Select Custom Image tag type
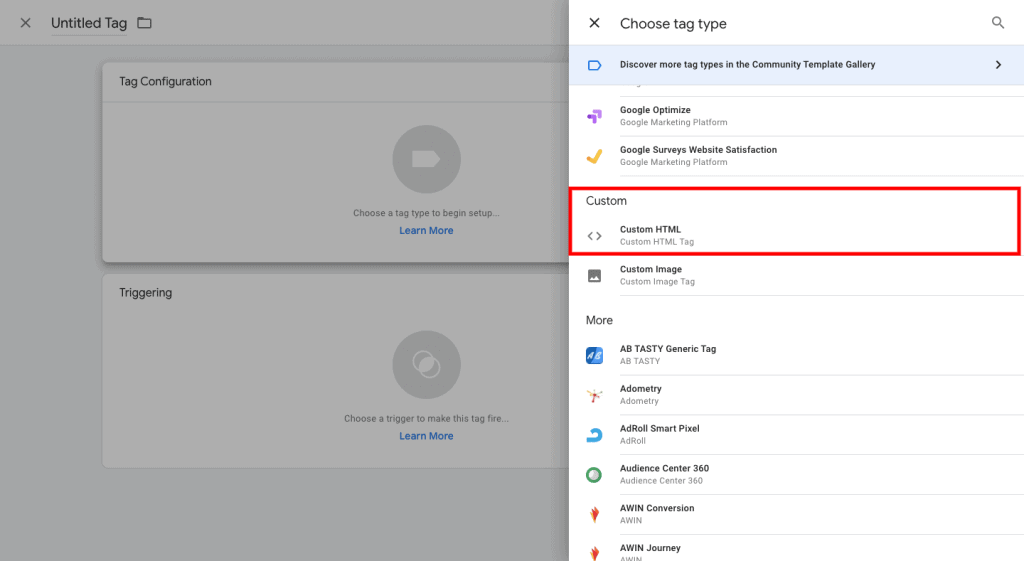 click(x=796, y=276)
